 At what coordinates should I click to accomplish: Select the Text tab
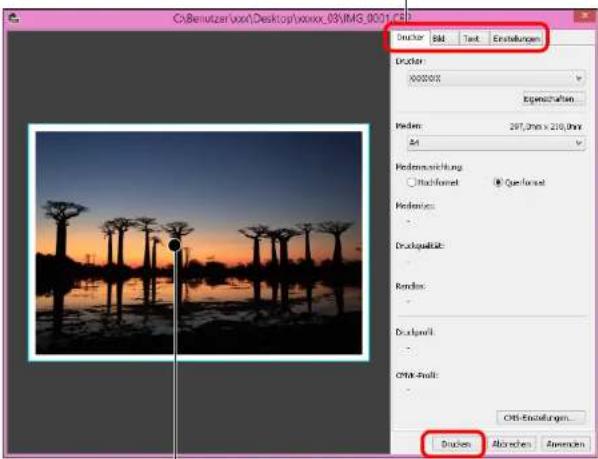pos(474,39)
